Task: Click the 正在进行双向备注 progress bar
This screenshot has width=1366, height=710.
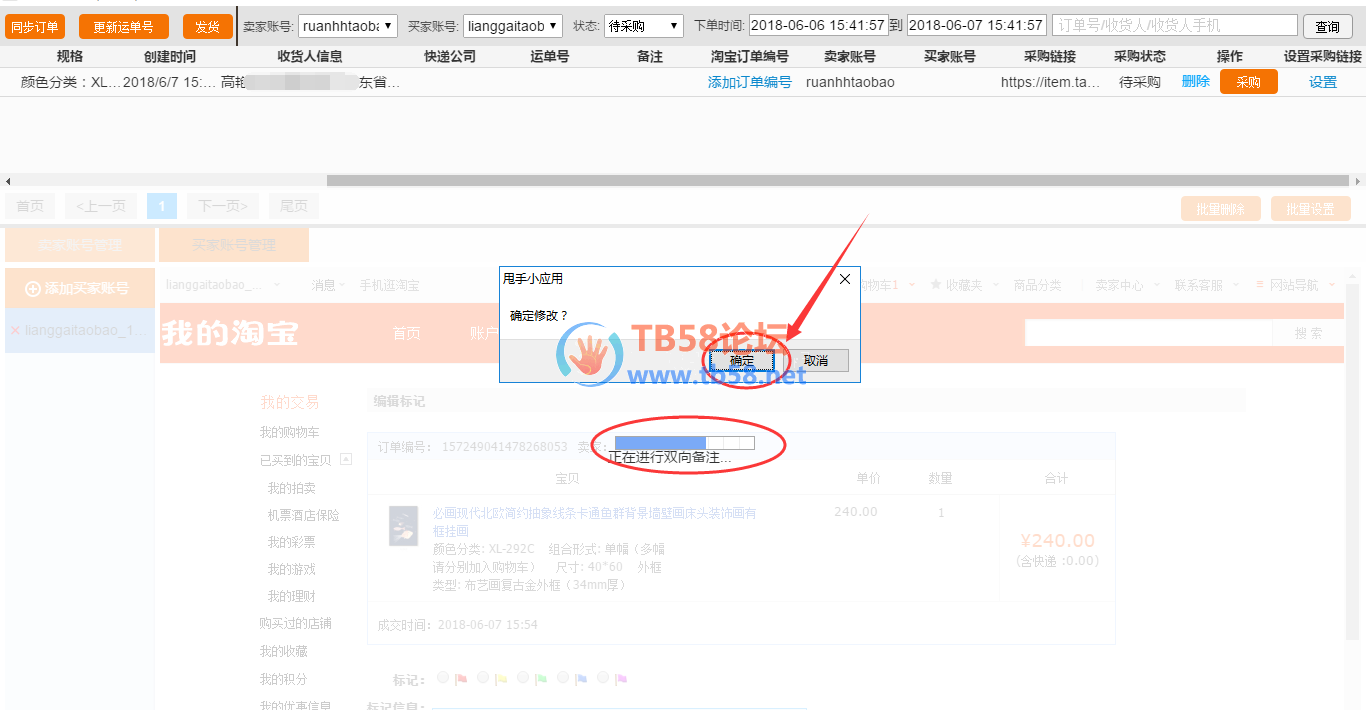Action: [x=684, y=443]
